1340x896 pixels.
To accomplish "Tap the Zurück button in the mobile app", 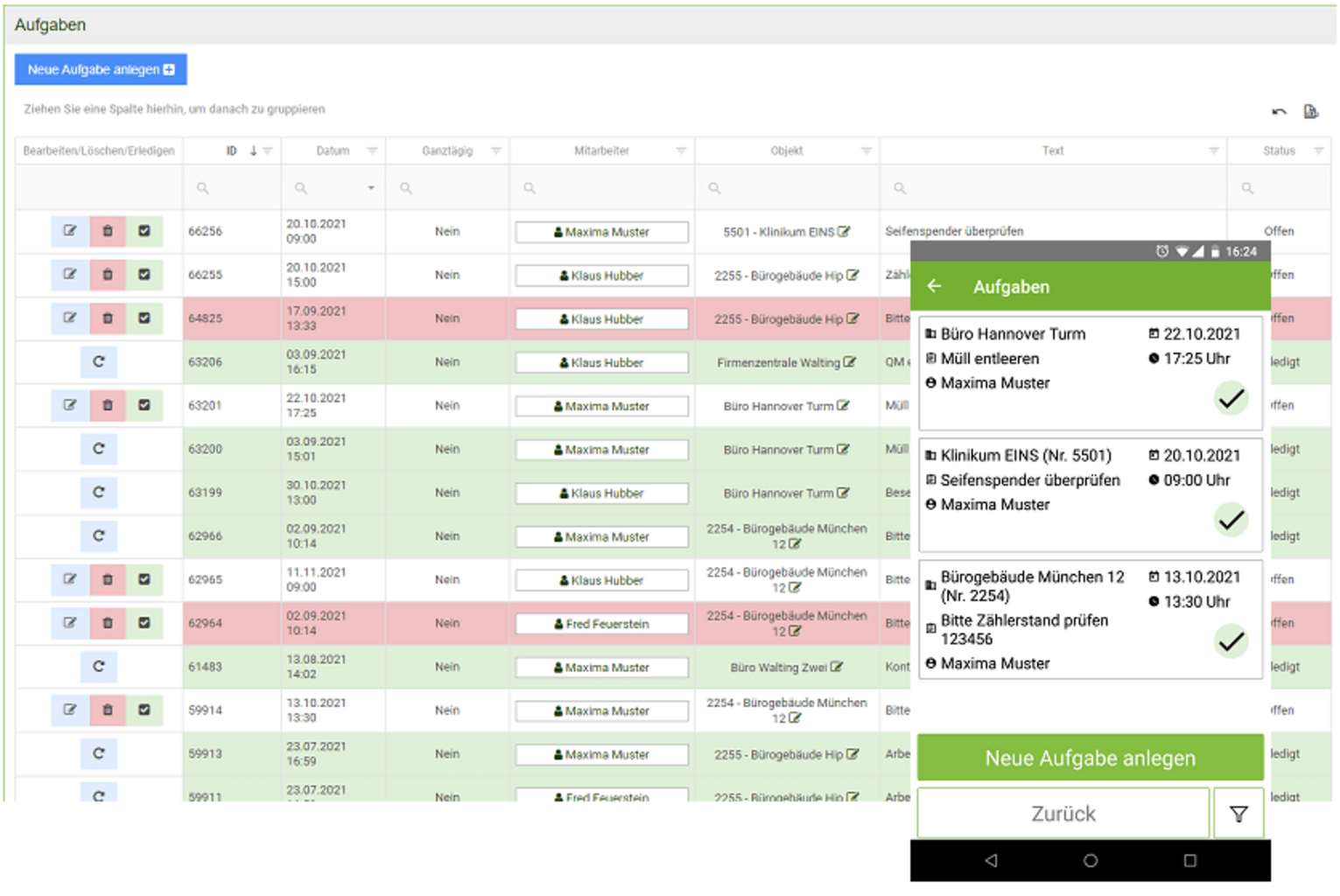I will tap(1063, 815).
